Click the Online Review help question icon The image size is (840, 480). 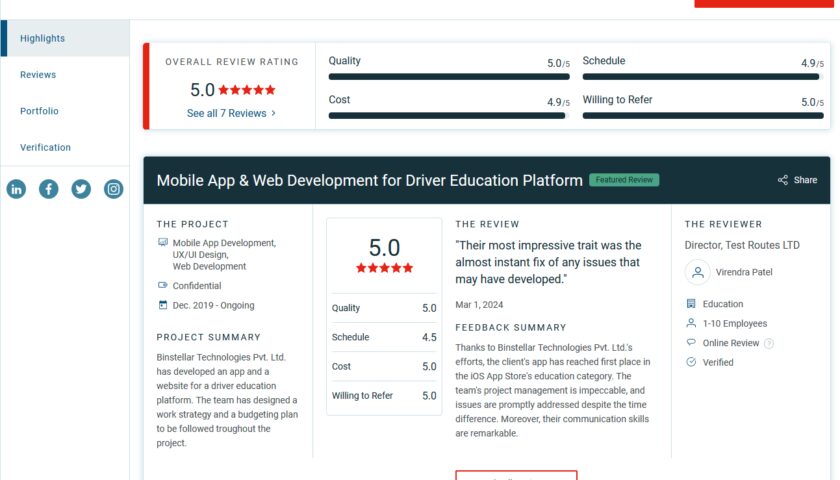pos(769,343)
